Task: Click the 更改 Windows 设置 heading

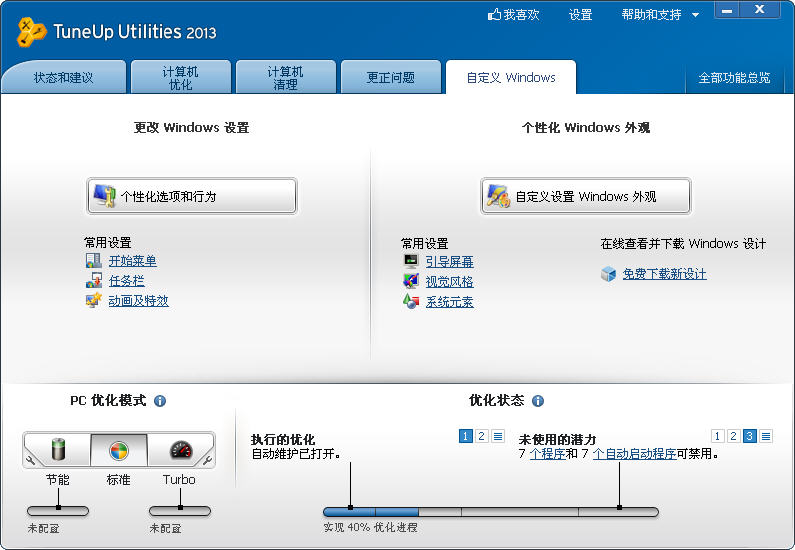Action: [192, 127]
